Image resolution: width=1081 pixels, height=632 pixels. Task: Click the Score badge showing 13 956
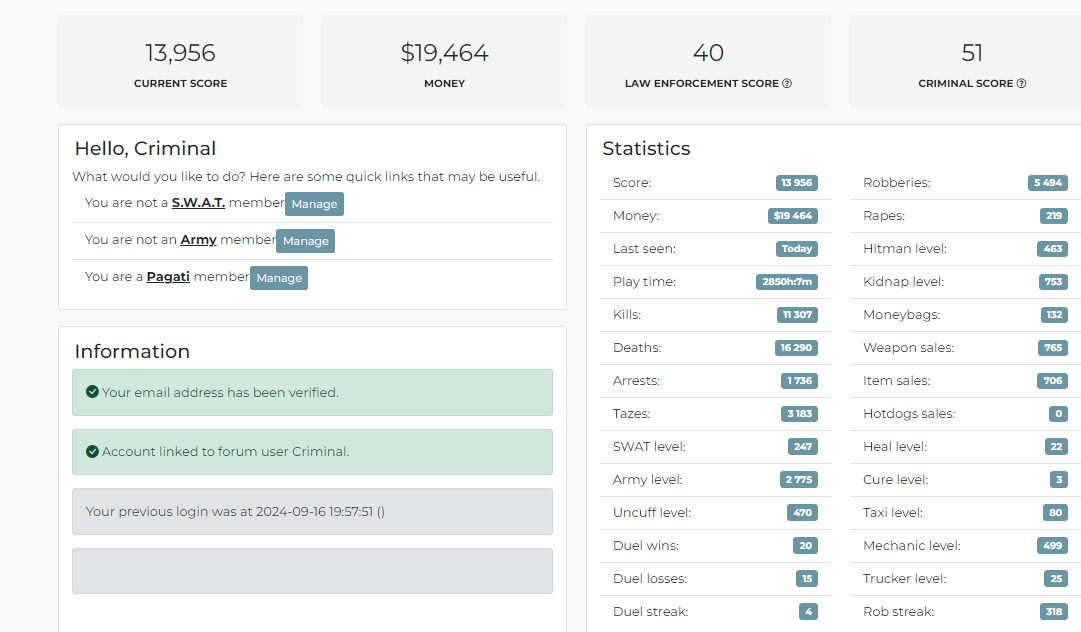(797, 183)
